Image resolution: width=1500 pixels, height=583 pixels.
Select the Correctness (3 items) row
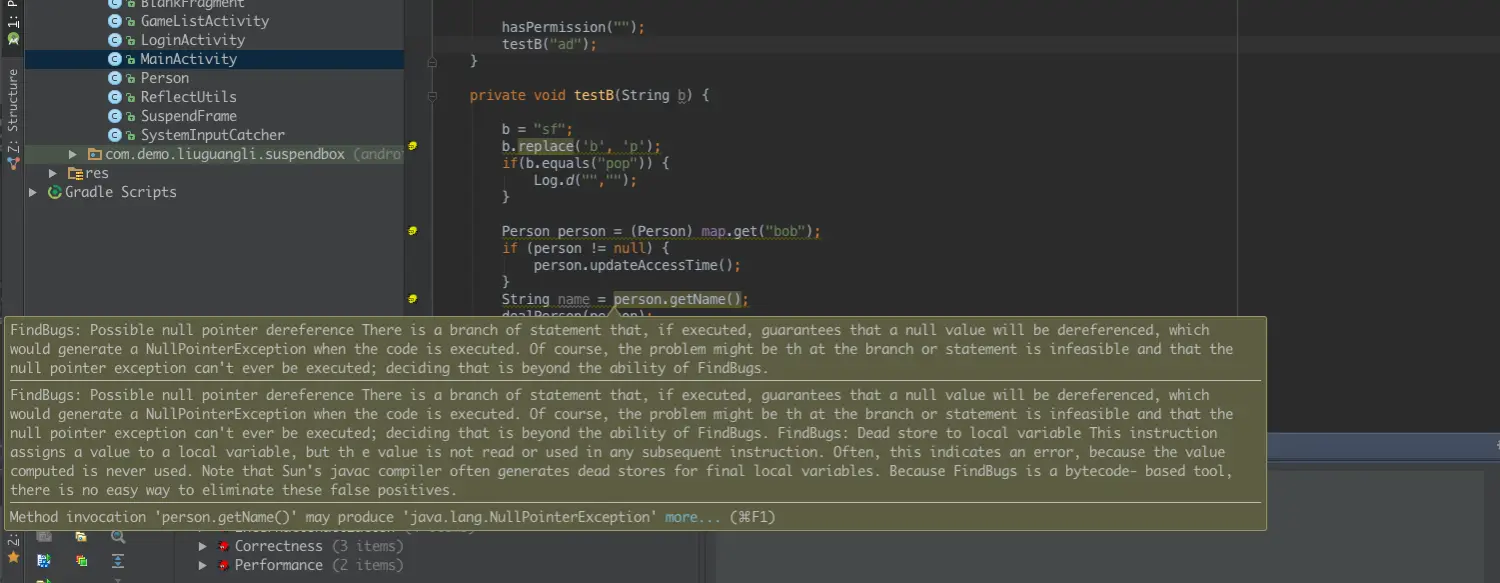[x=319, y=546]
